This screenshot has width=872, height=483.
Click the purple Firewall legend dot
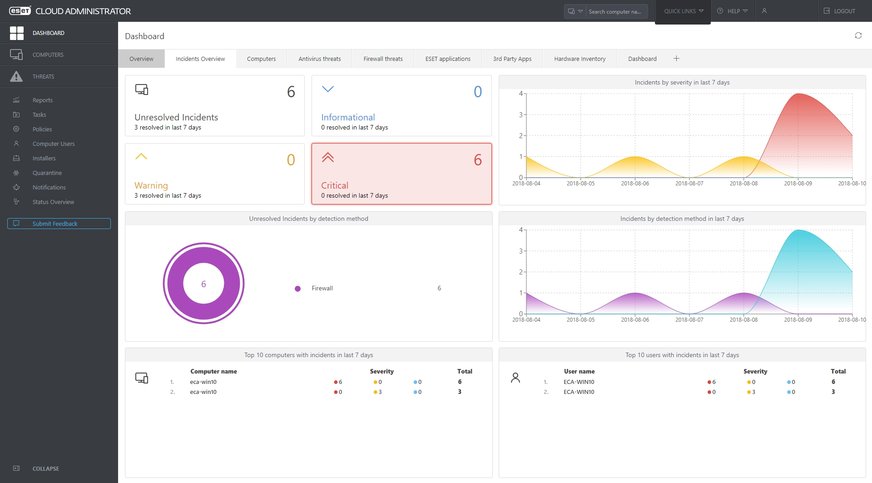[298, 288]
